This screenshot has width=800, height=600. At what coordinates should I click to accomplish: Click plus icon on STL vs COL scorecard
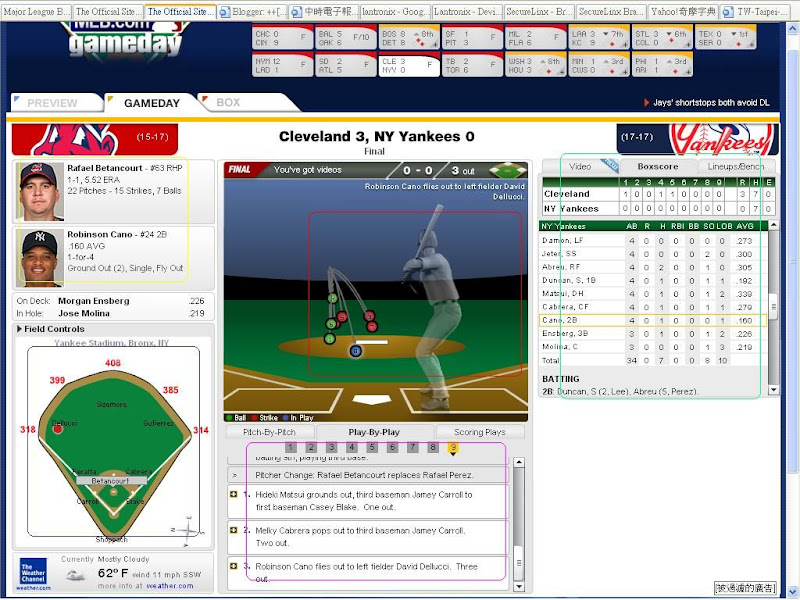(x=688, y=45)
